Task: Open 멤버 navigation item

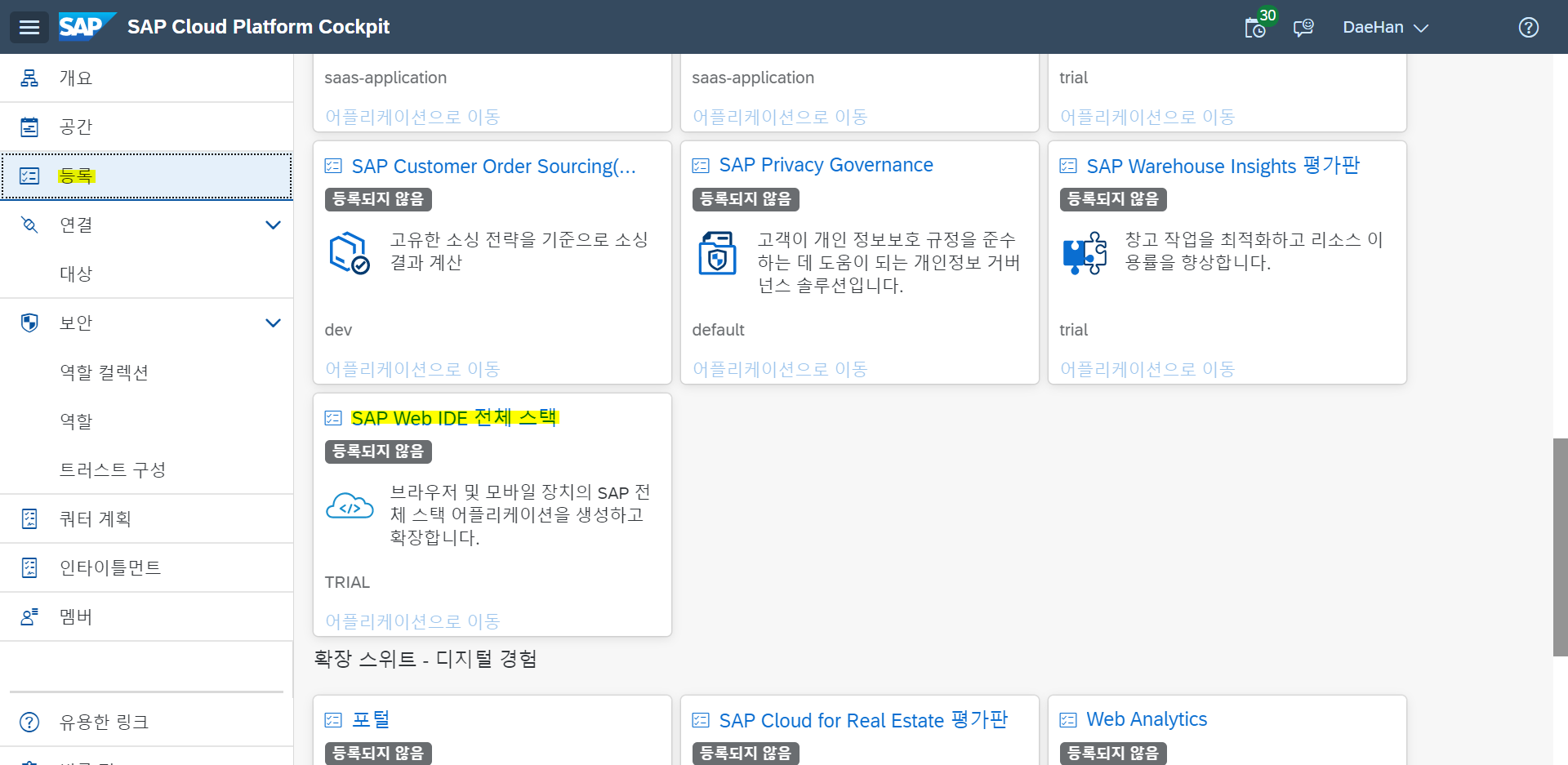Action: pyautogui.click(x=147, y=616)
